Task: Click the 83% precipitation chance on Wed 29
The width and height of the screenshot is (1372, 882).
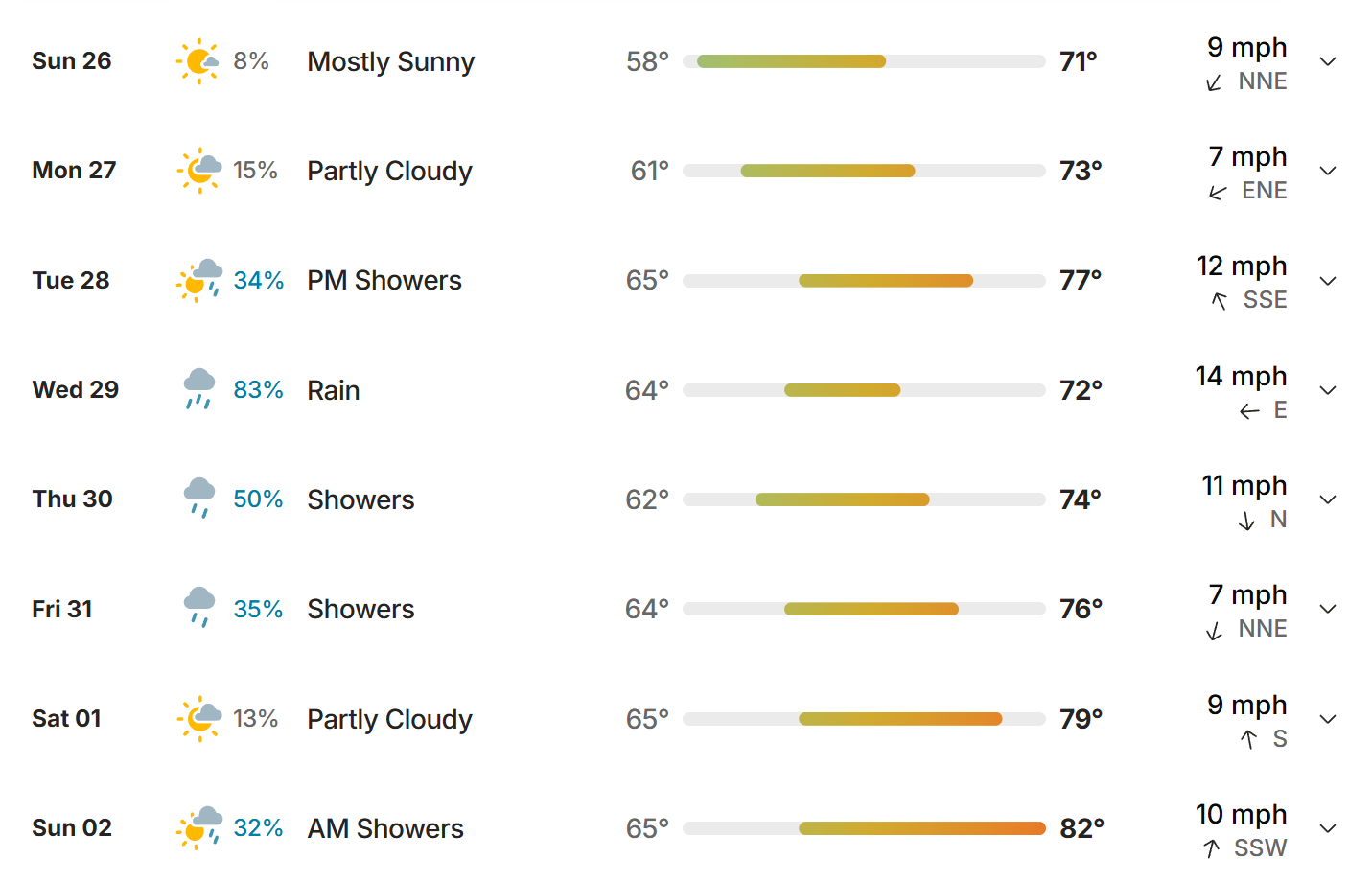Action: pyautogui.click(x=259, y=390)
